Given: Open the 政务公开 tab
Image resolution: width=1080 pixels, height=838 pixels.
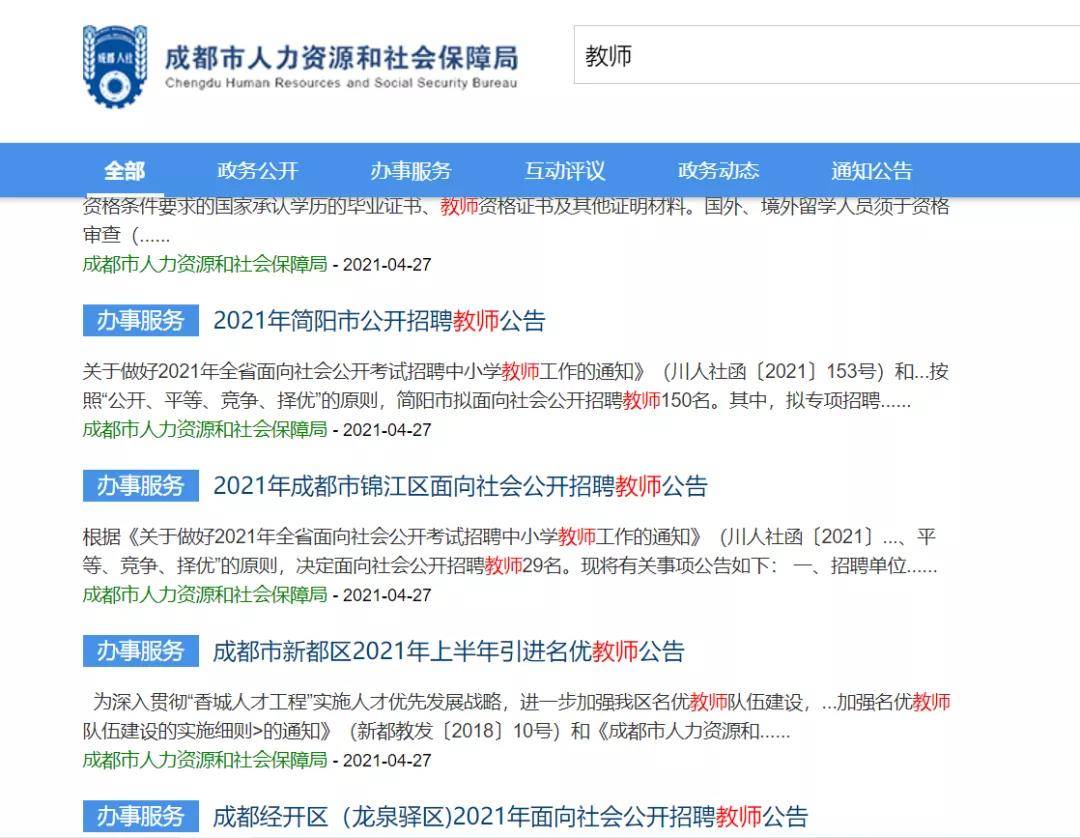Looking at the screenshot, I should [257, 171].
